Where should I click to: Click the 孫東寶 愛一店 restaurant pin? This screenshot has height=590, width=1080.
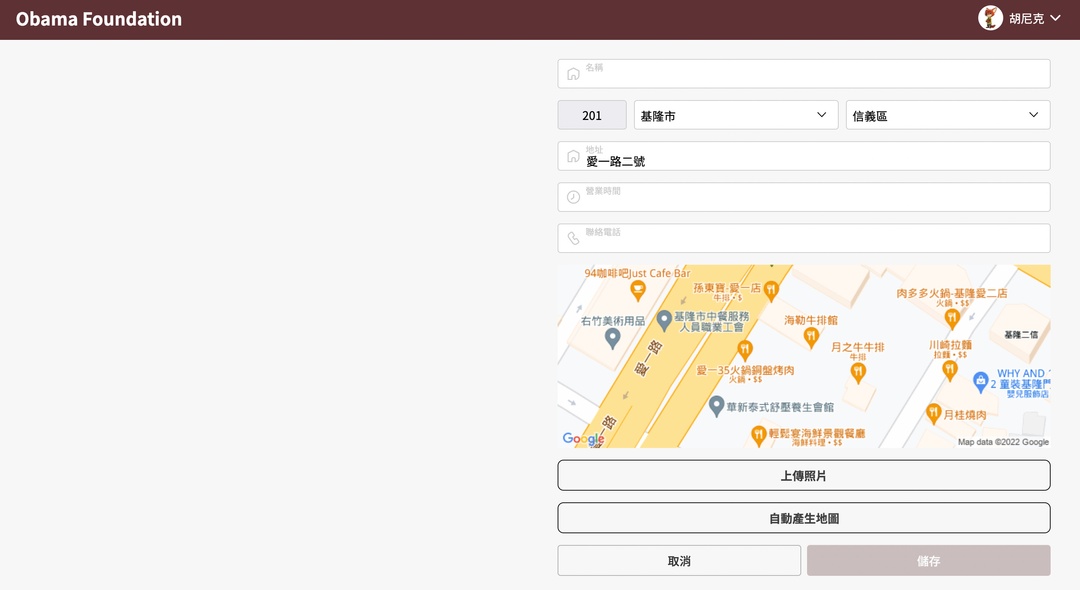tap(771, 291)
